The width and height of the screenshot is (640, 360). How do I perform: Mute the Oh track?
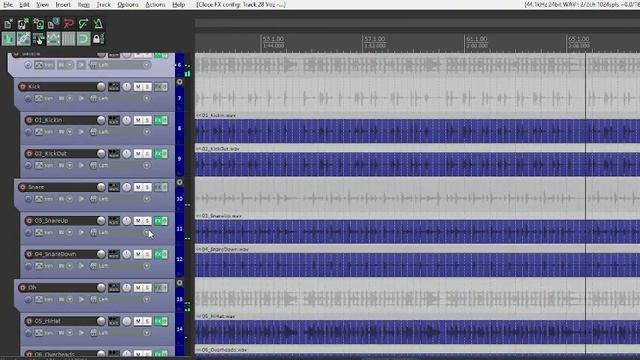coord(138,287)
